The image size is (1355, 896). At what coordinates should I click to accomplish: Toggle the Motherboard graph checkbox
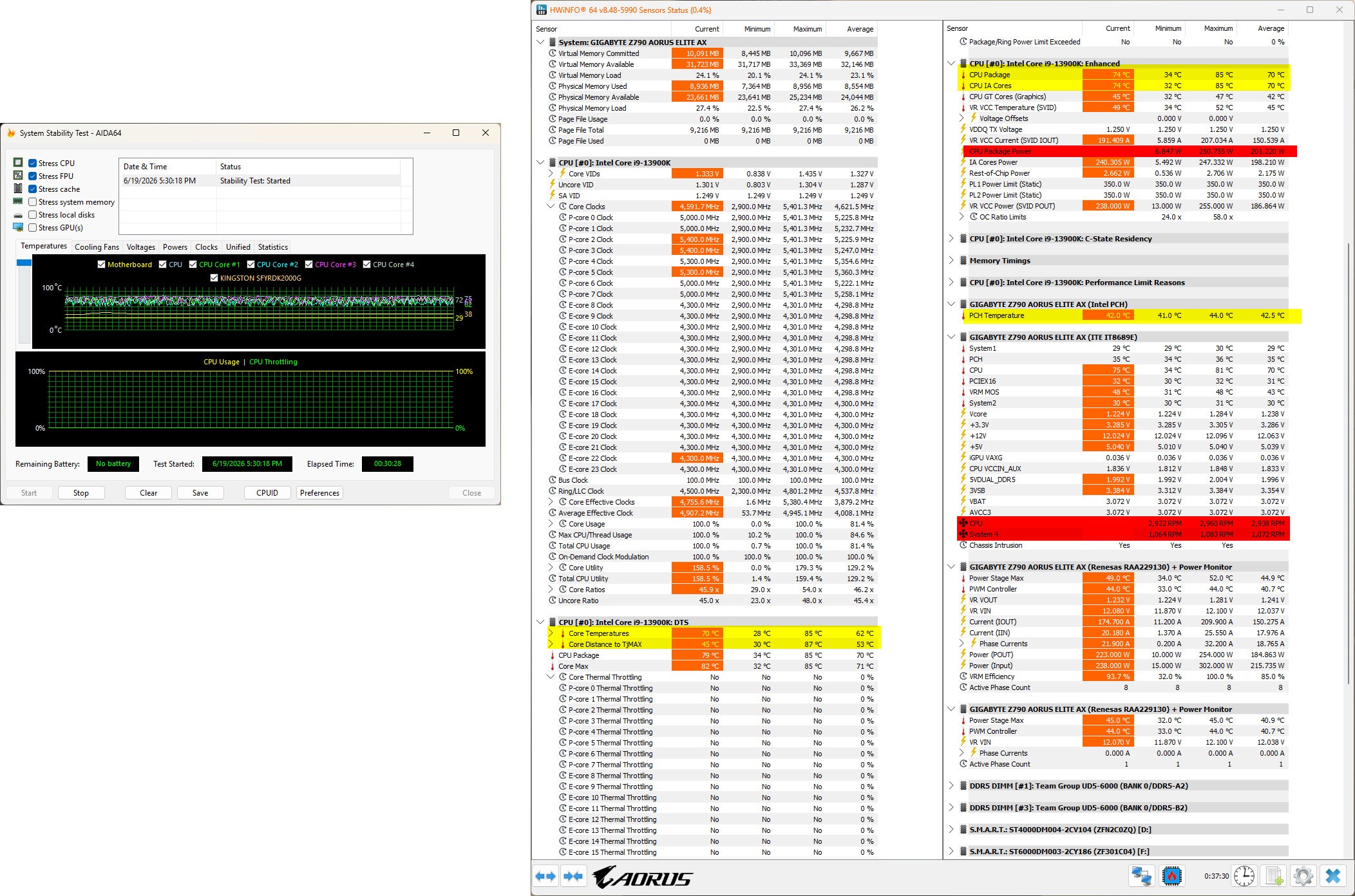tap(101, 265)
